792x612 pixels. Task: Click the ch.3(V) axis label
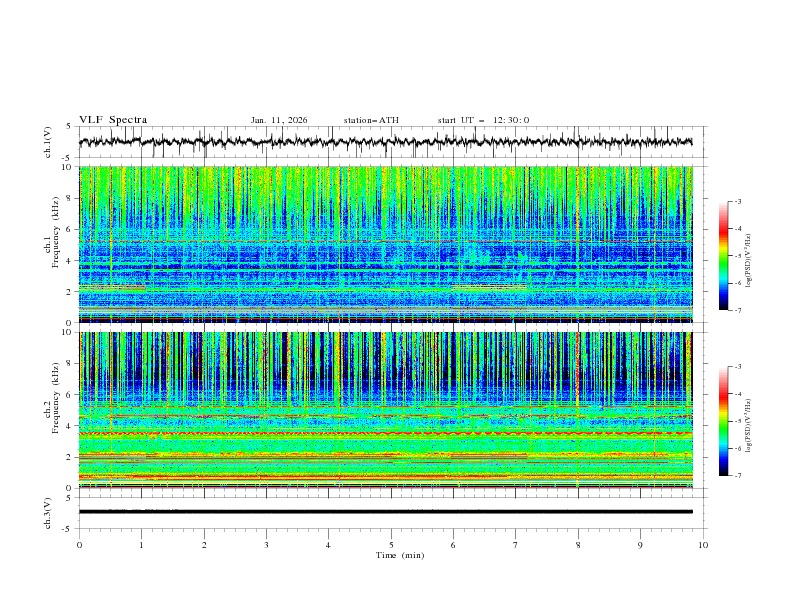[48, 512]
